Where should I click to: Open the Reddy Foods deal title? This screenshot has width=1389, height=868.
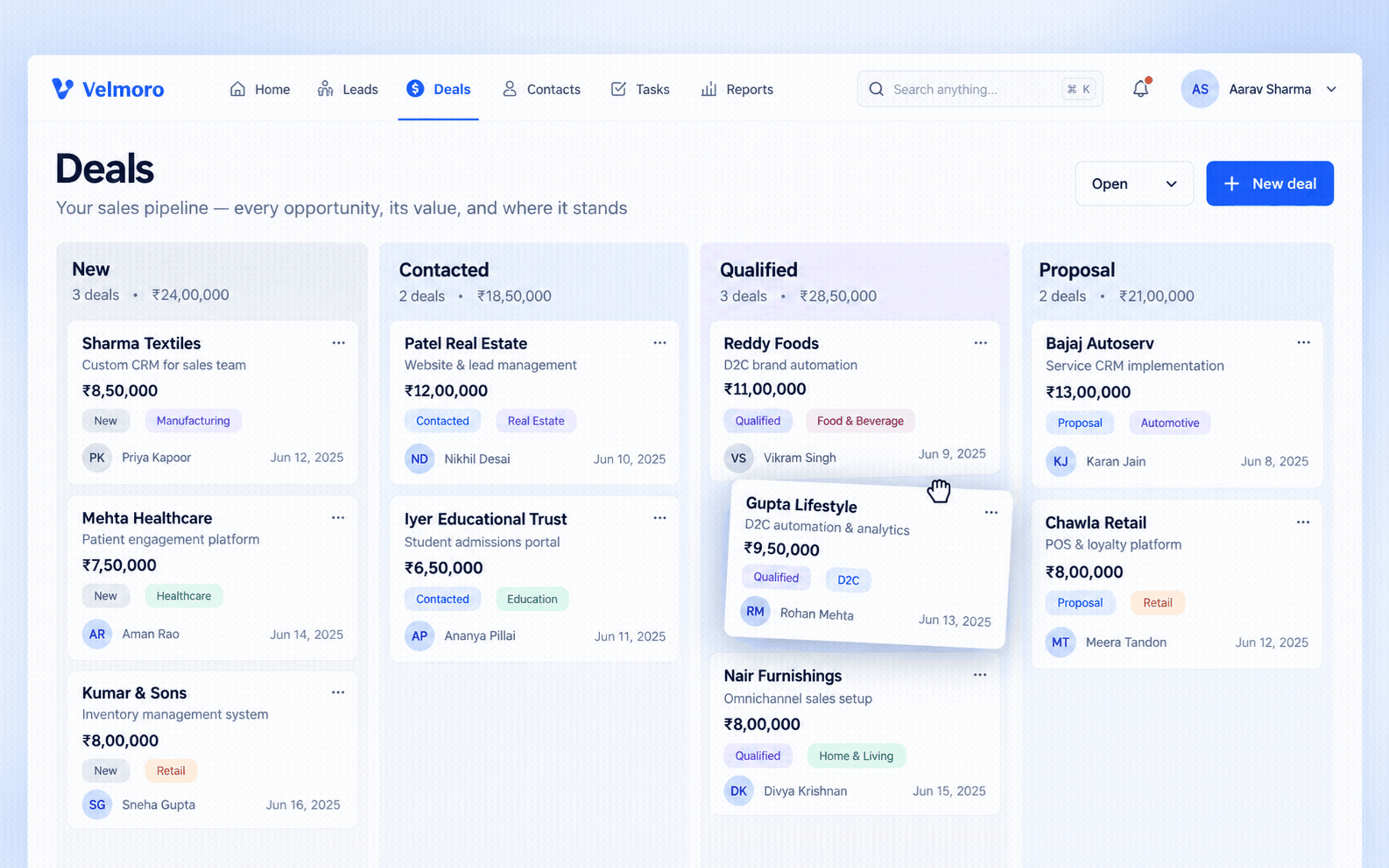coord(771,343)
